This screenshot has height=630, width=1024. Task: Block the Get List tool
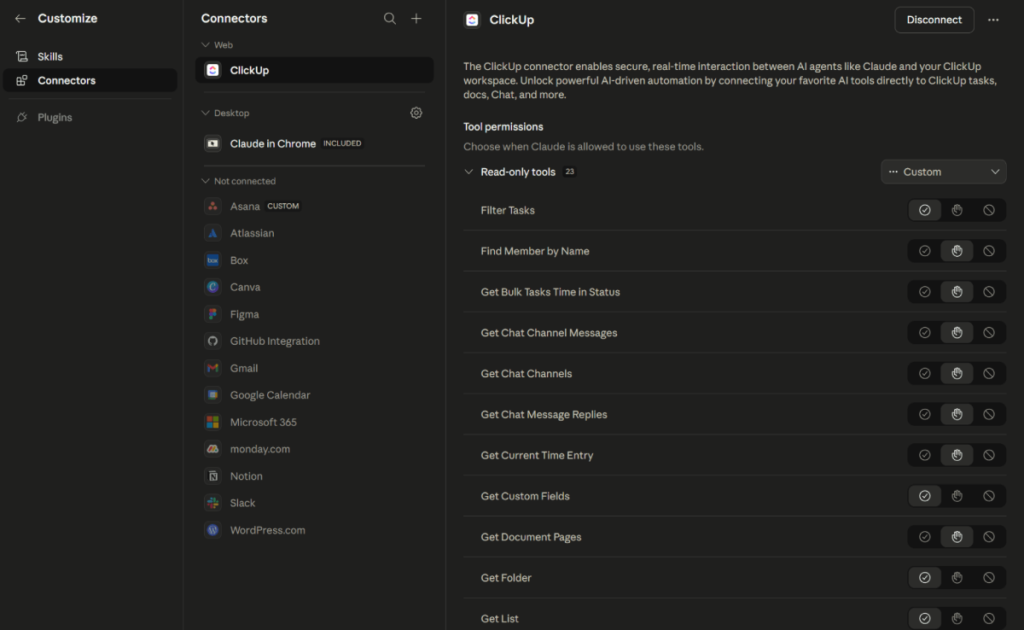pos(989,618)
